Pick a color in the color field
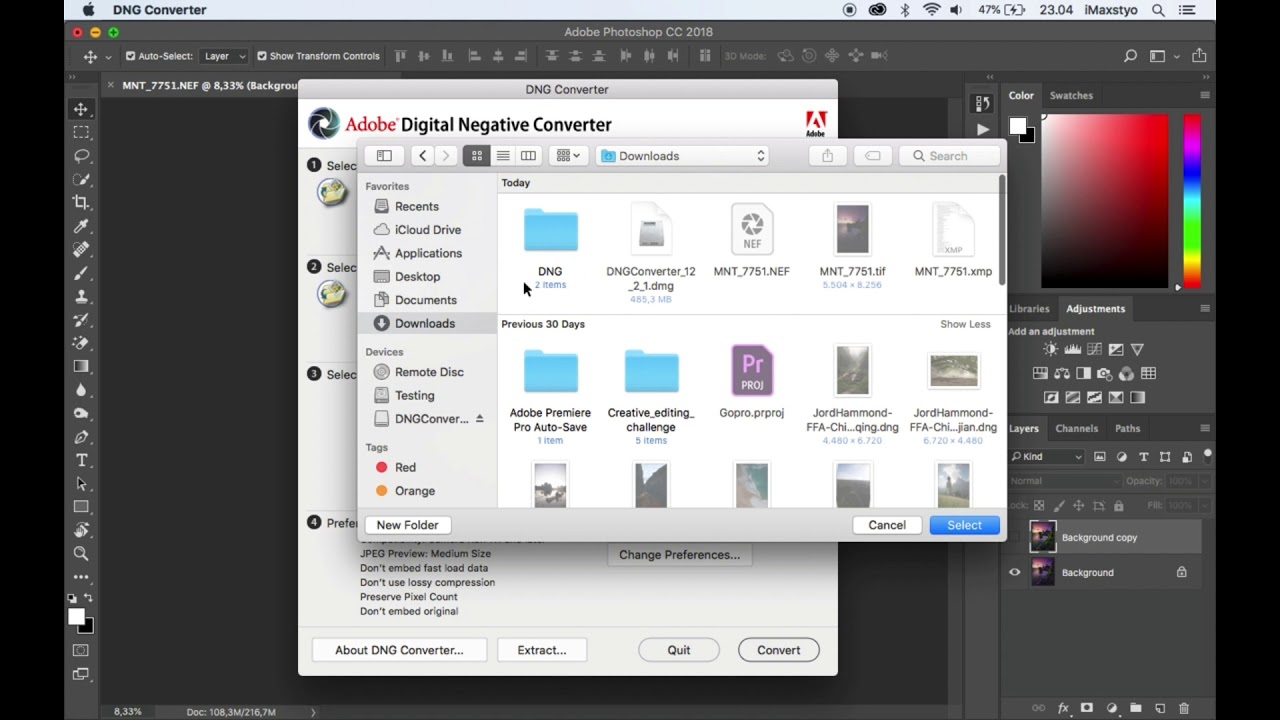This screenshot has width=1280, height=720. pos(1104,200)
